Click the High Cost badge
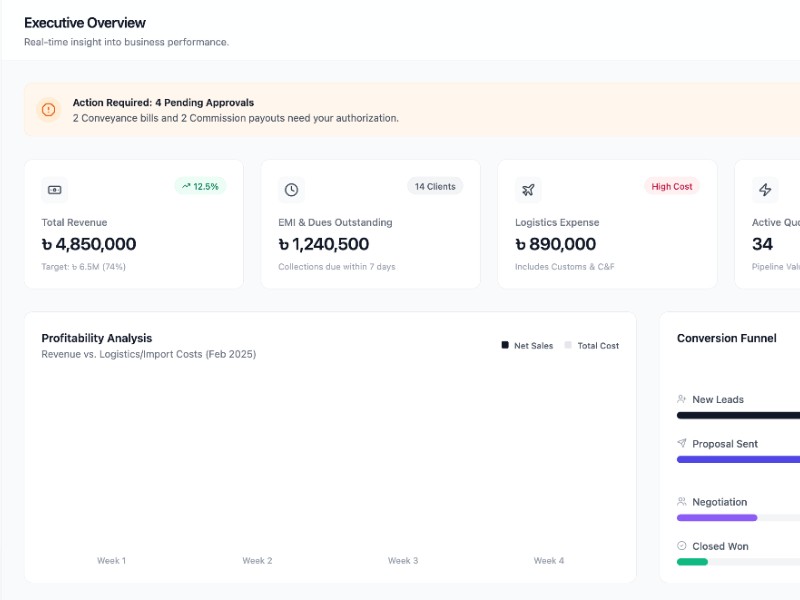The width and height of the screenshot is (800, 600). click(x=671, y=186)
